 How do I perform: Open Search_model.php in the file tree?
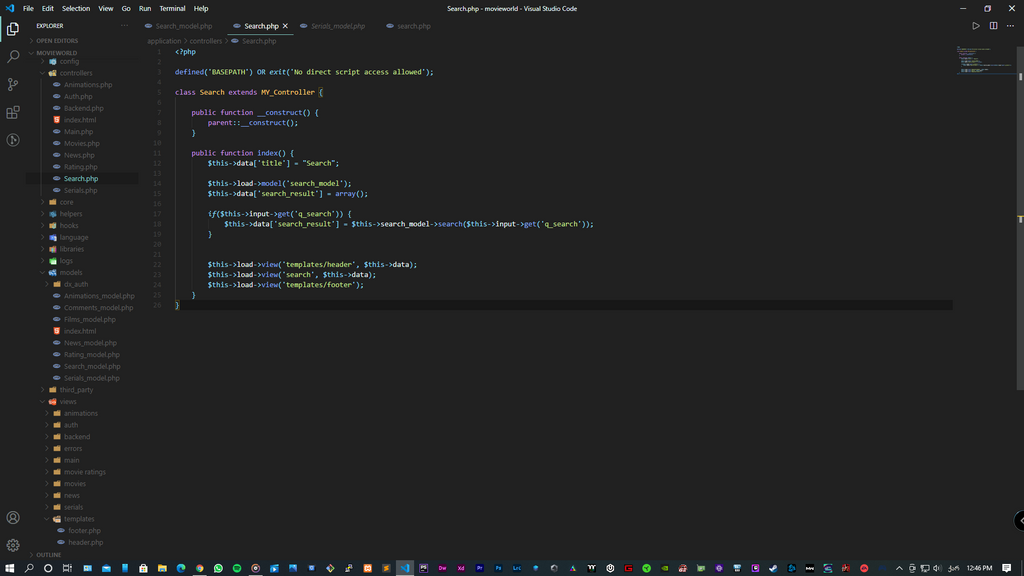pyautogui.click(x=92, y=366)
